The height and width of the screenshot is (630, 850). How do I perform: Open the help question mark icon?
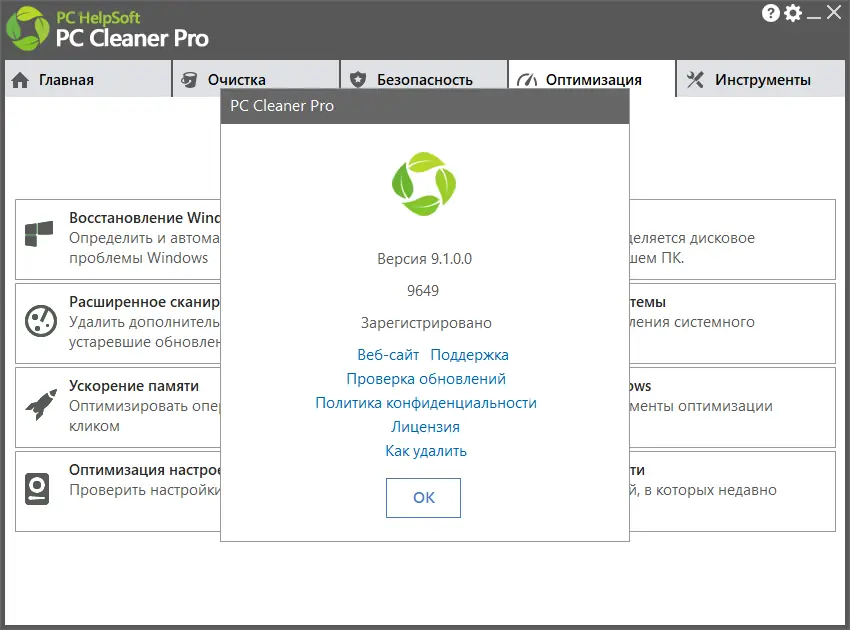[x=770, y=13]
